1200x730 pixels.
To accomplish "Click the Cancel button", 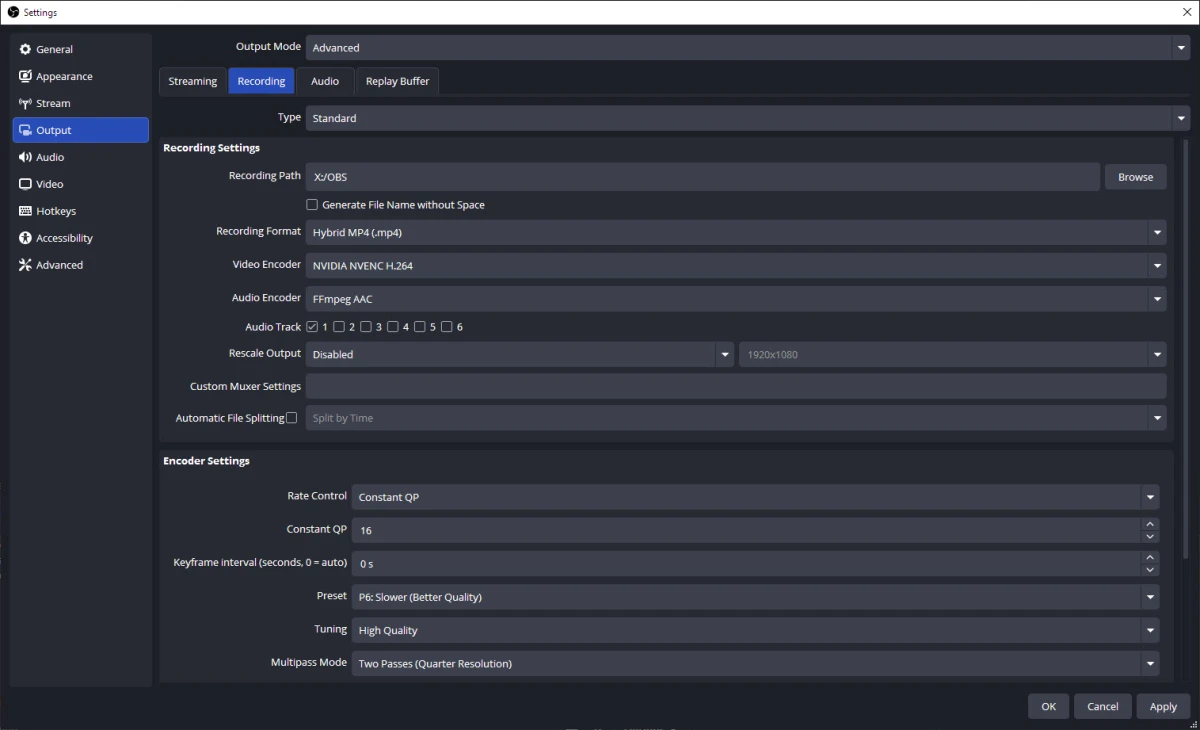I will click(1103, 706).
